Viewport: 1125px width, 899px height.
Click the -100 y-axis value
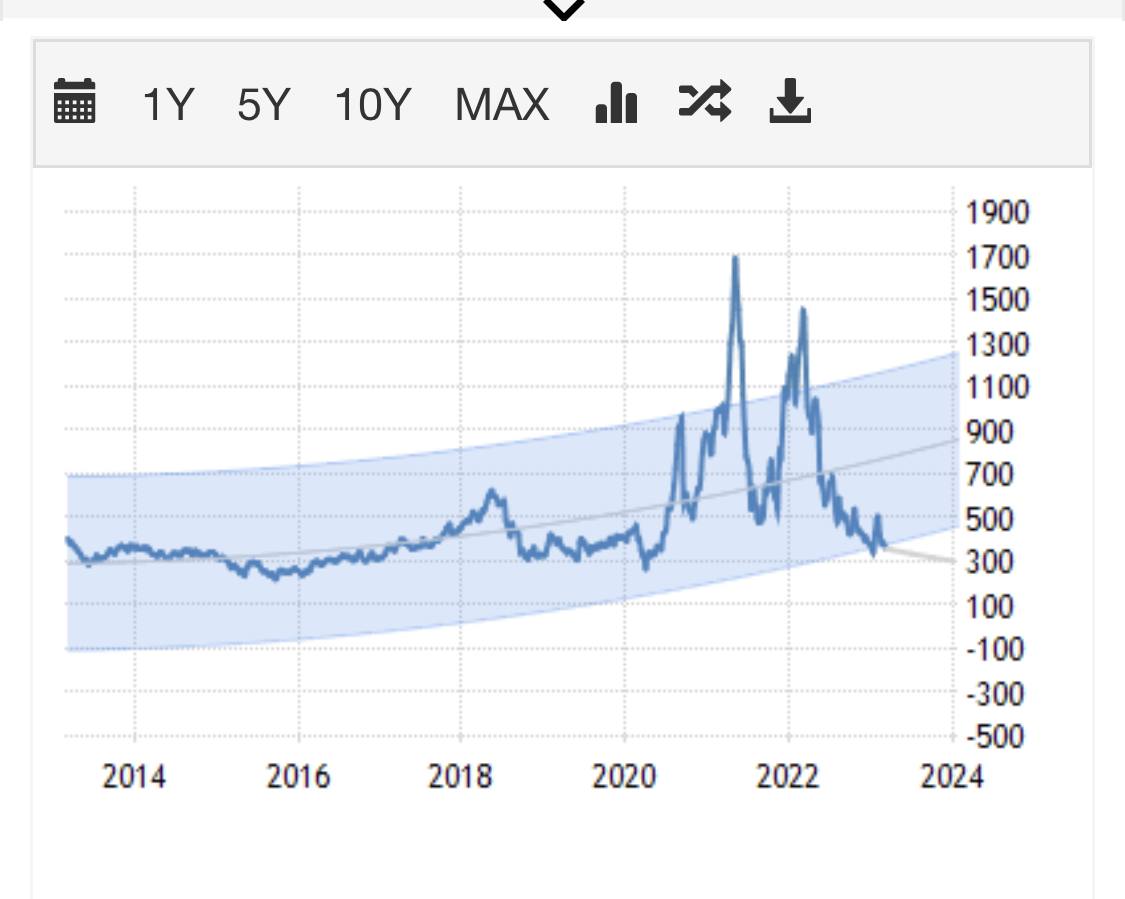[x=995, y=649]
